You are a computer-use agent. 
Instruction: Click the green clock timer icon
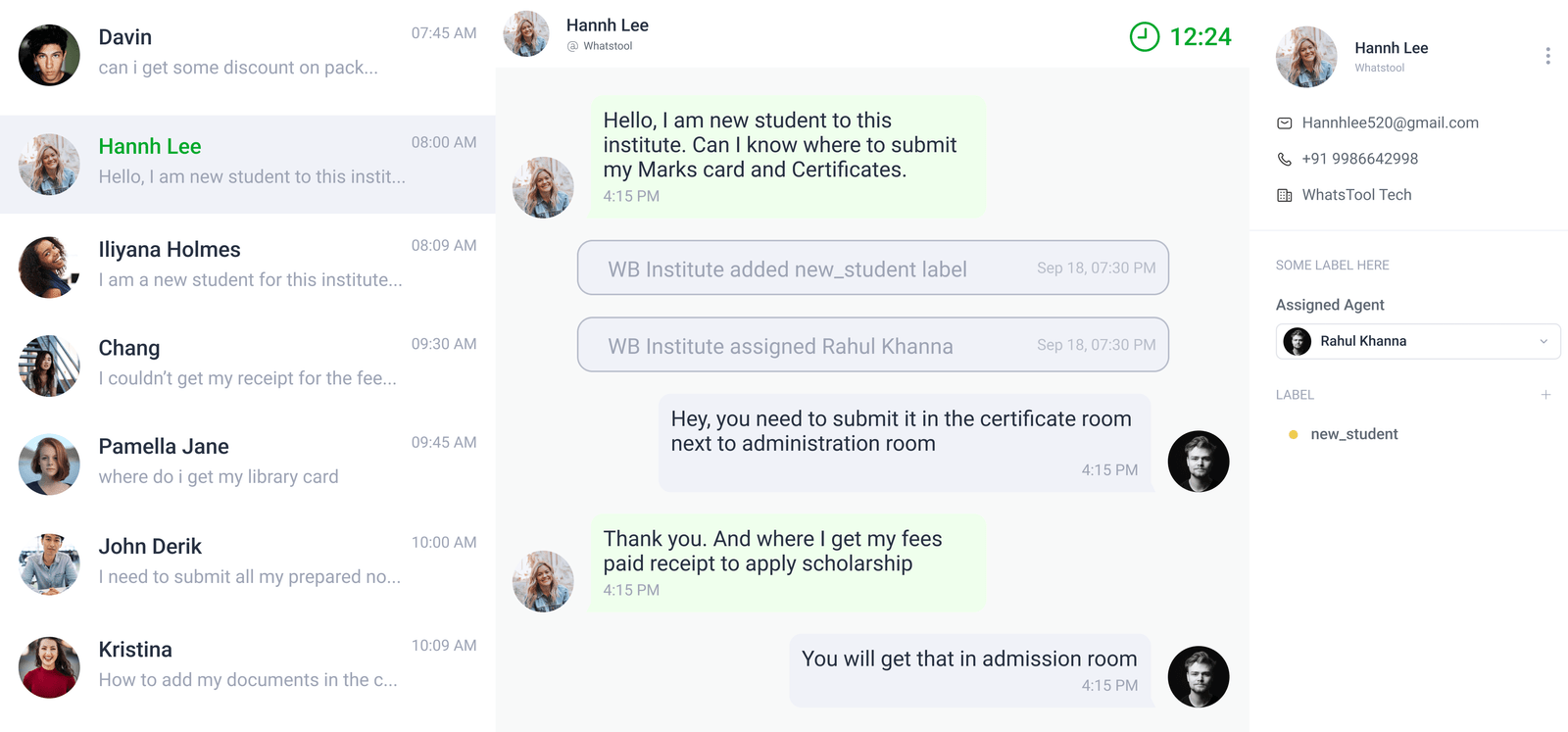(x=1144, y=37)
